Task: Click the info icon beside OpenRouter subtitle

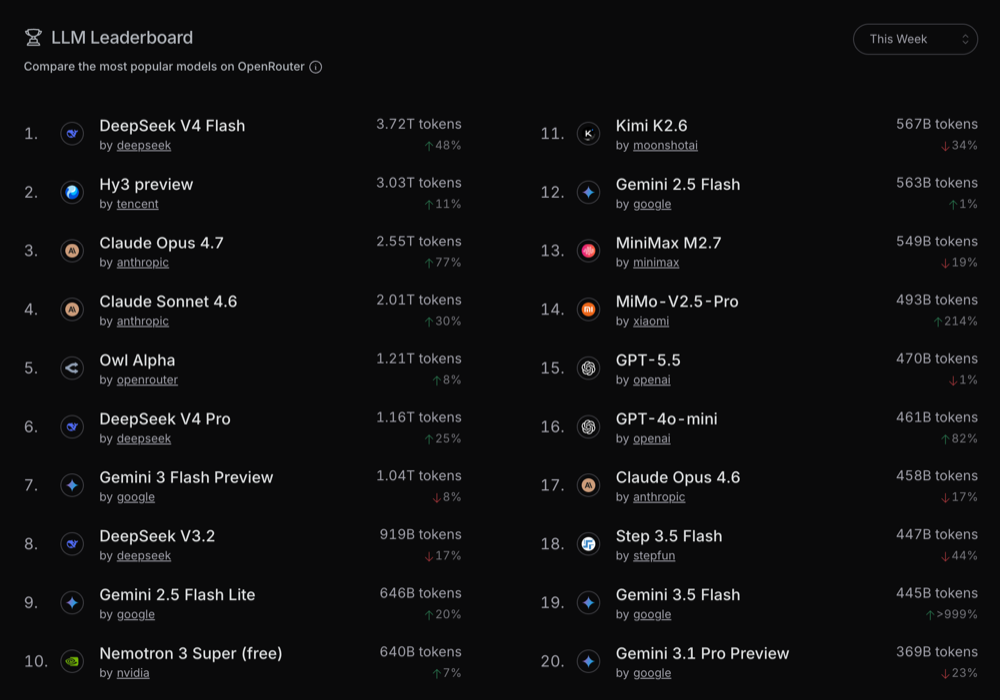Action: point(316,67)
